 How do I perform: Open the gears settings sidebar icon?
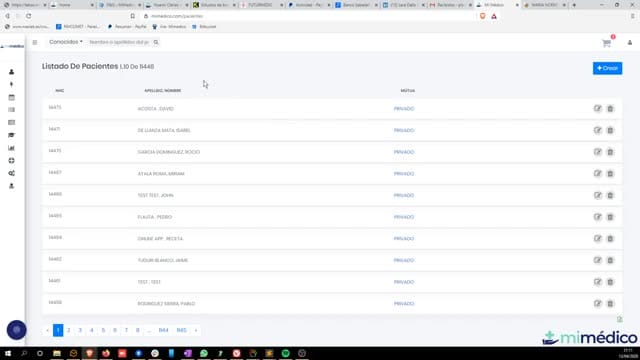pos(11,173)
